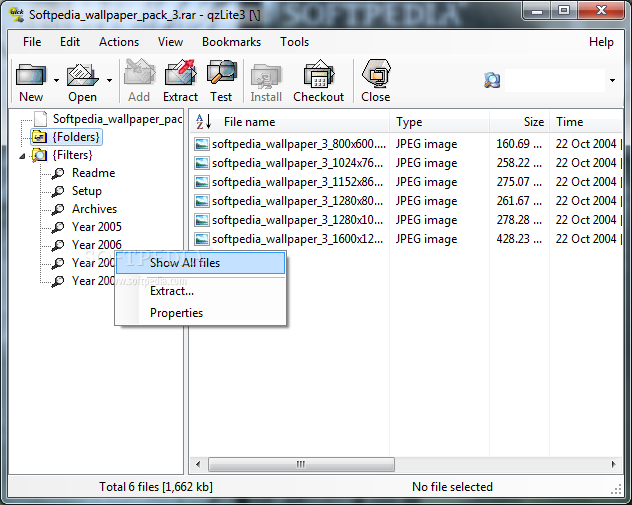
Task: Open the Help menu
Action: pyautogui.click(x=601, y=42)
